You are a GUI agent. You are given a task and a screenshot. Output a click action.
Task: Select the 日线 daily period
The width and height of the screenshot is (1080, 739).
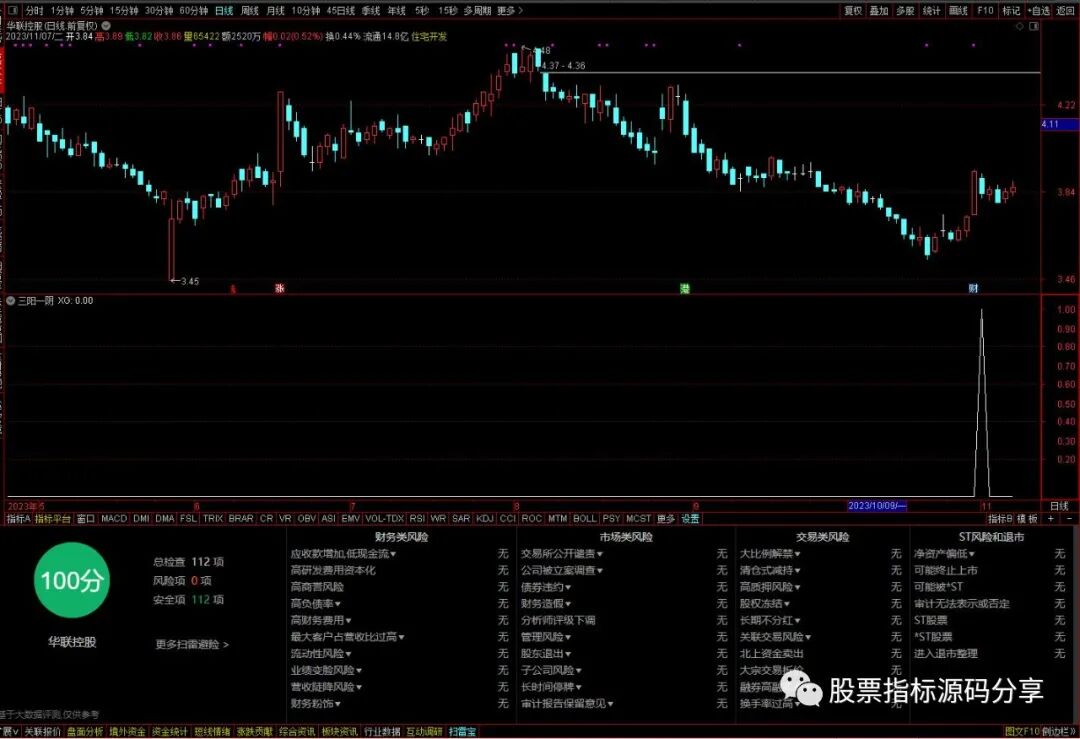click(224, 10)
